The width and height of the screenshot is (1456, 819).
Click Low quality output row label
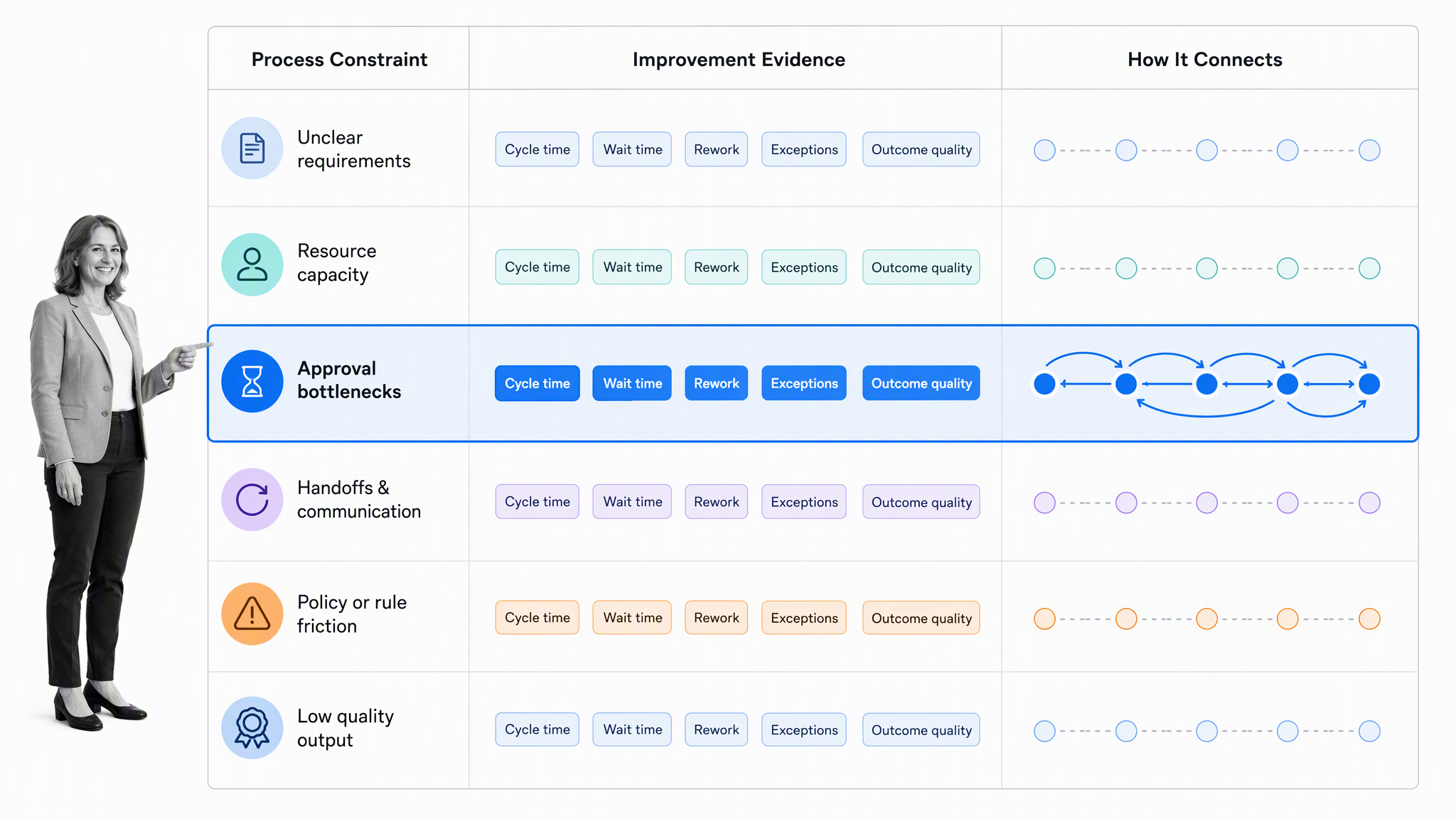tap(346, 728)
